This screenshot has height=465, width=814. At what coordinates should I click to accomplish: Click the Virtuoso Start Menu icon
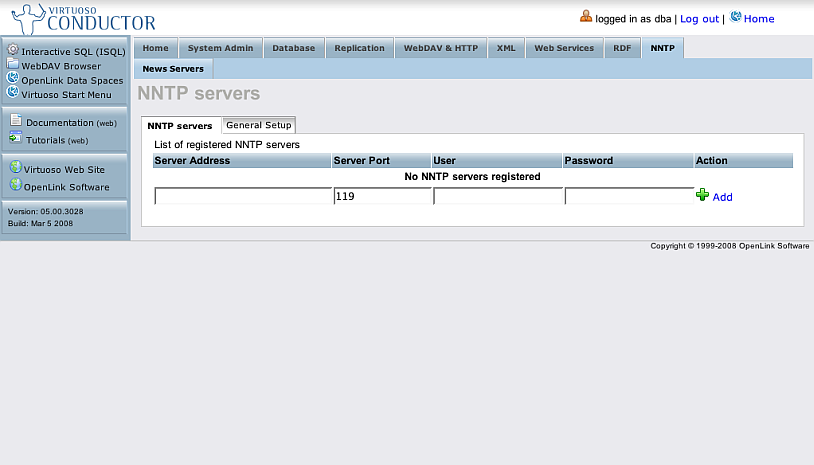(x=13, y=92)
